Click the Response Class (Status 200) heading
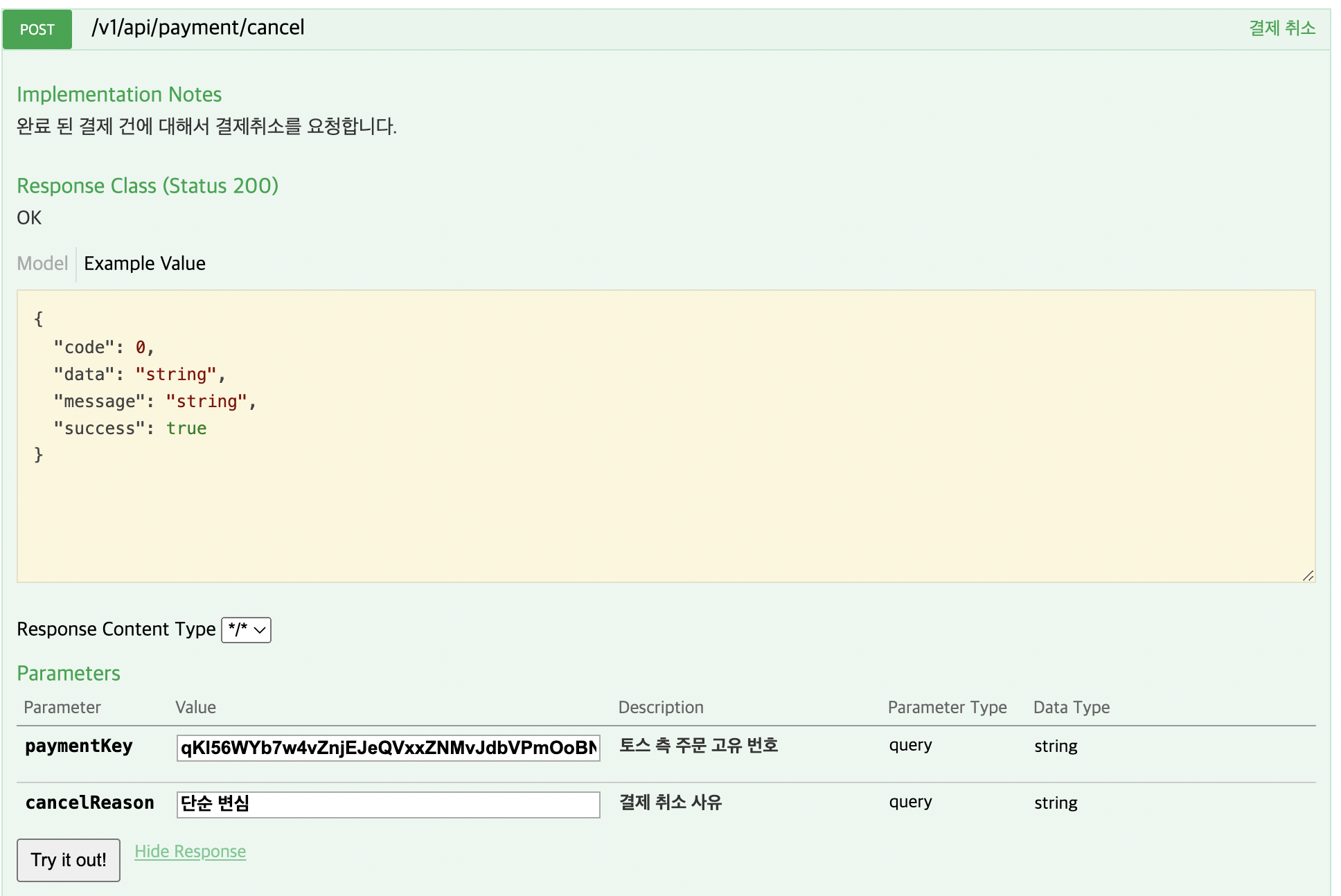This screenshot has height=896, width=1341. tap(148, 186)
